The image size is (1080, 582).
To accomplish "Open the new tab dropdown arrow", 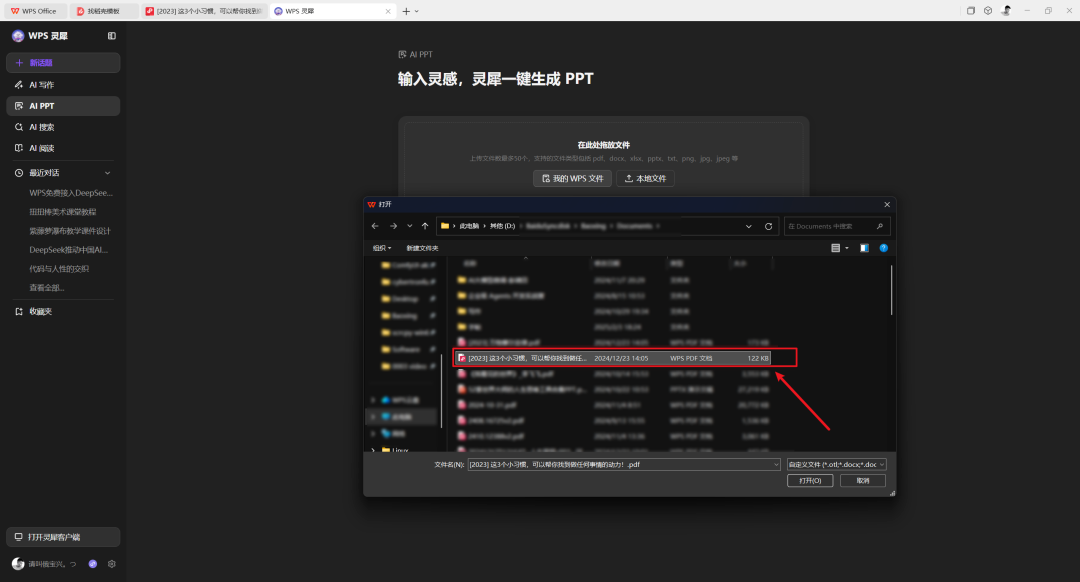I will click(417, 11).
